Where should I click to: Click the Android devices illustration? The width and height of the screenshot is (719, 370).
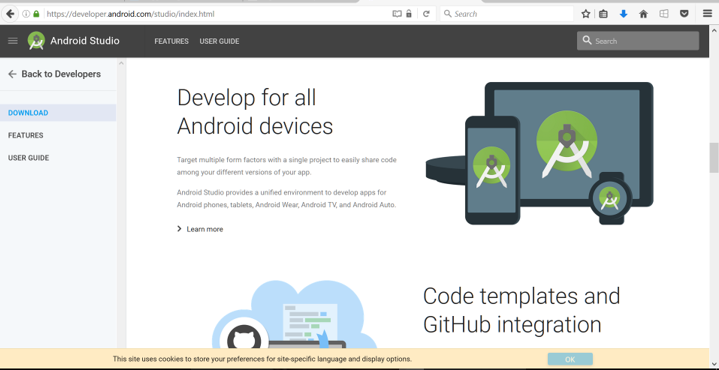click(x=540, y=154)
